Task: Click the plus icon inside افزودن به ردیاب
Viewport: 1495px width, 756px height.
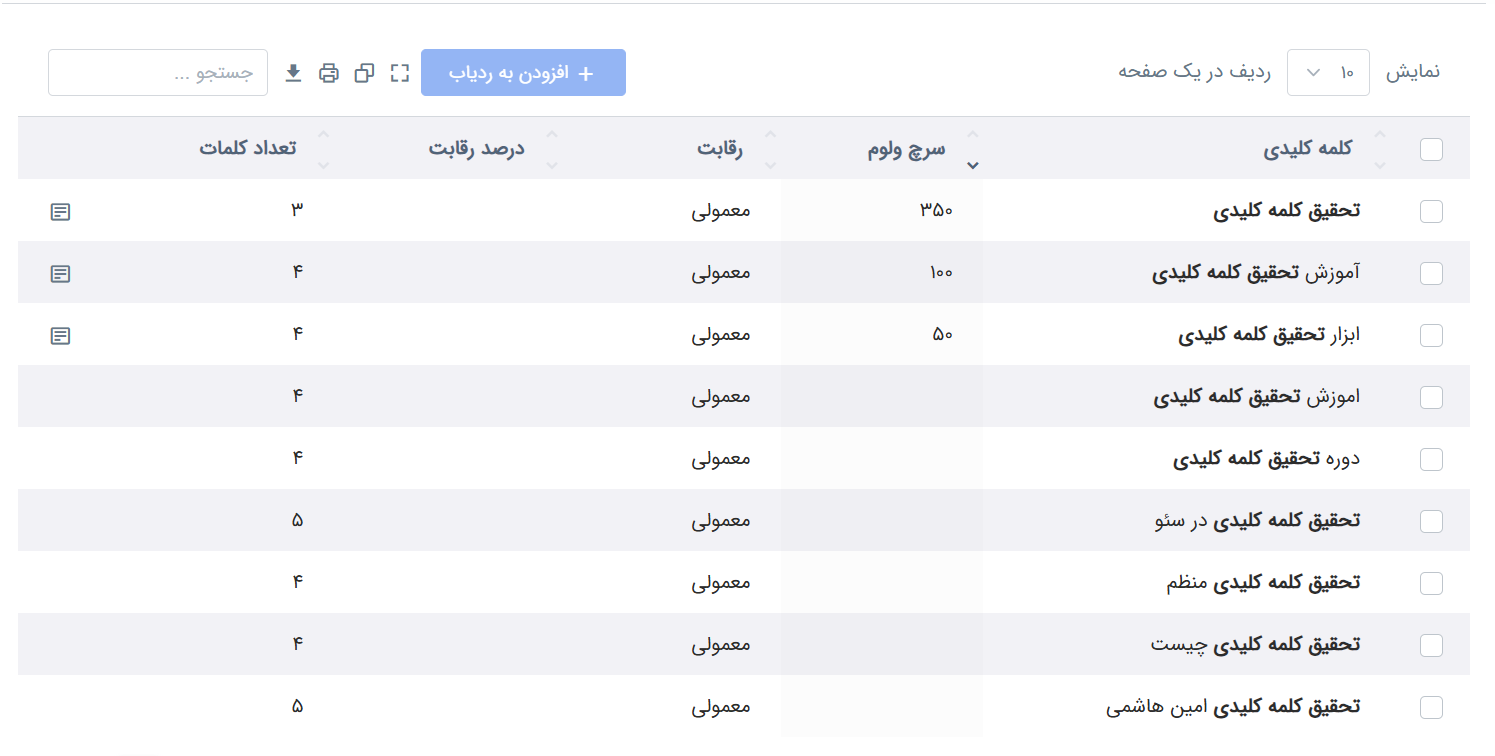Action: (588, 72)
